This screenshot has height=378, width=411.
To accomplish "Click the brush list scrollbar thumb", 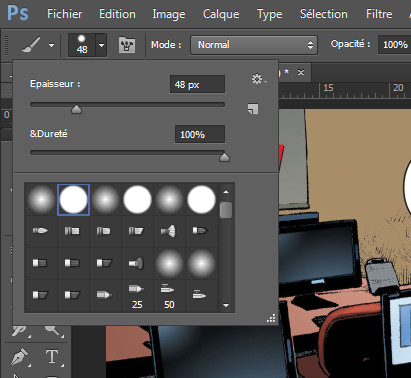I will (x=226, y=210).
